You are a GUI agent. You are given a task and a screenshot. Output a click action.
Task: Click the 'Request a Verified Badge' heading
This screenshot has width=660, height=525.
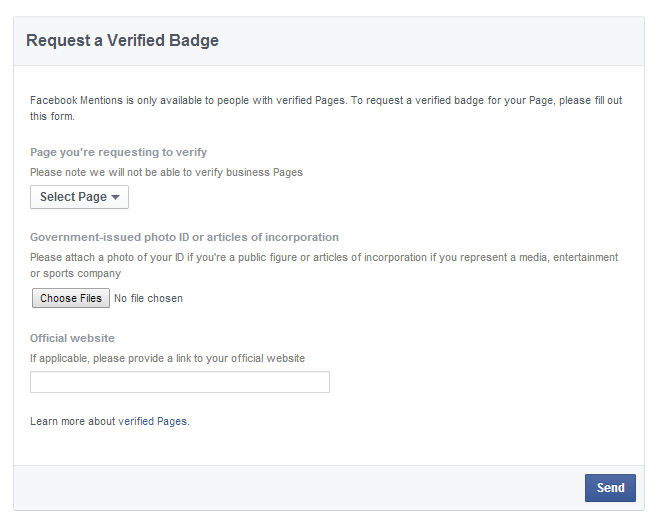tap(122, 40)
